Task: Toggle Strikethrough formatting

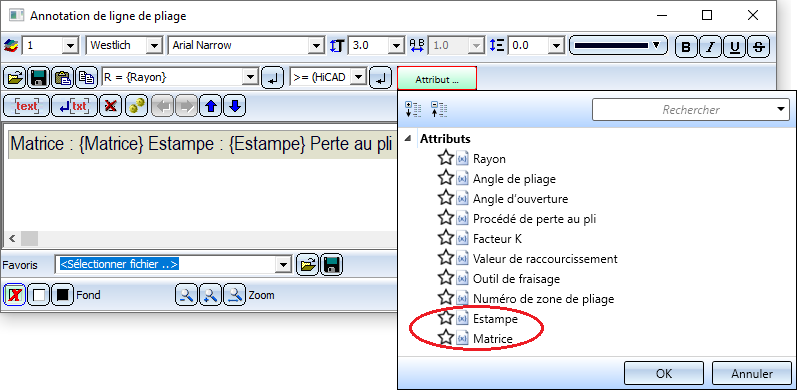Action: point(759,47)
